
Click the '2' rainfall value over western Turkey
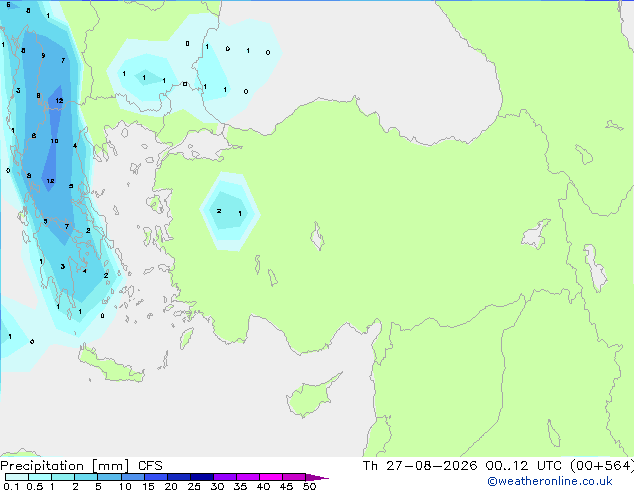(219, 211)
